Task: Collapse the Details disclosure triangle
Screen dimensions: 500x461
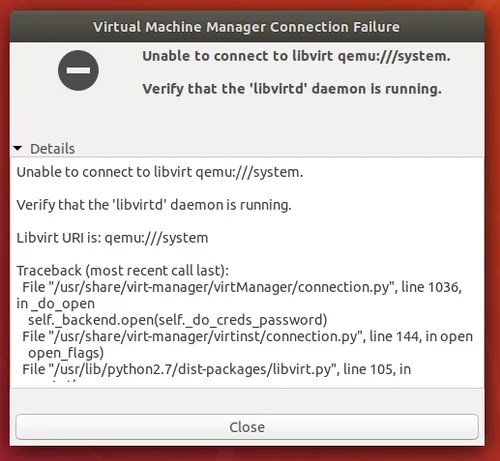Action: 18,148
